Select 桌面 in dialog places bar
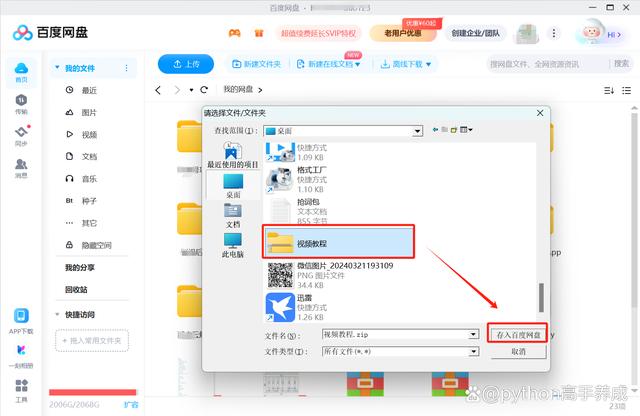Image resolution: width=640 pixels, height=416 pixels. 233,186
